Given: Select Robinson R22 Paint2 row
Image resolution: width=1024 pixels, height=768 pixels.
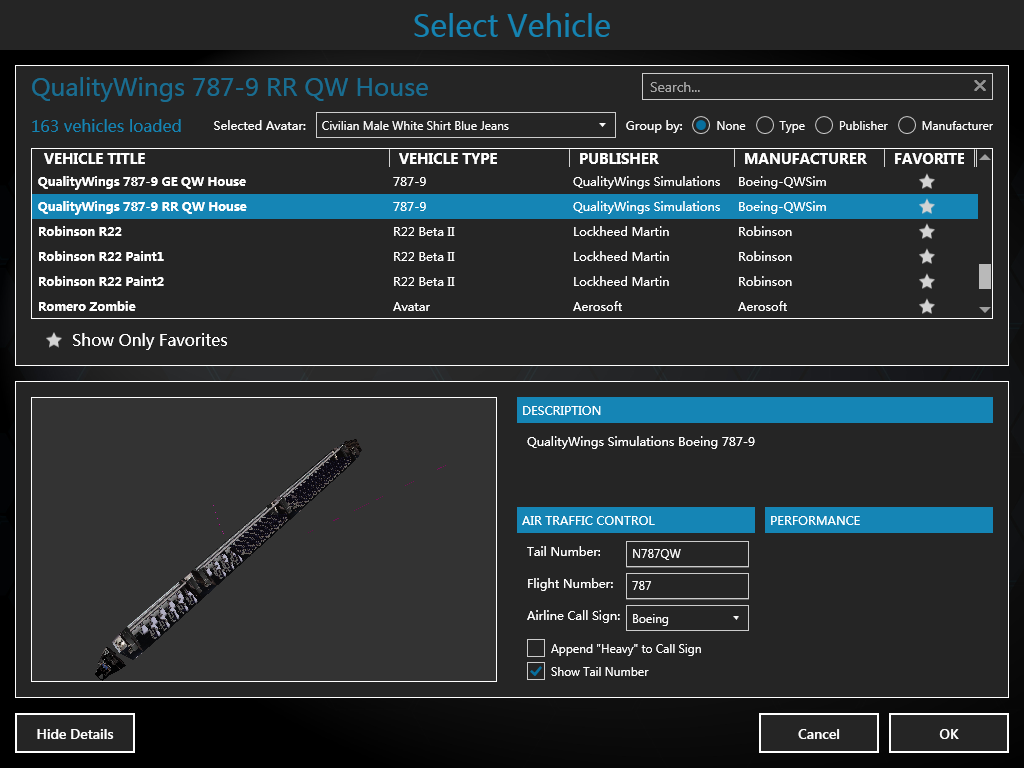Looking at the screenshot, I should (x=505, y=281).
